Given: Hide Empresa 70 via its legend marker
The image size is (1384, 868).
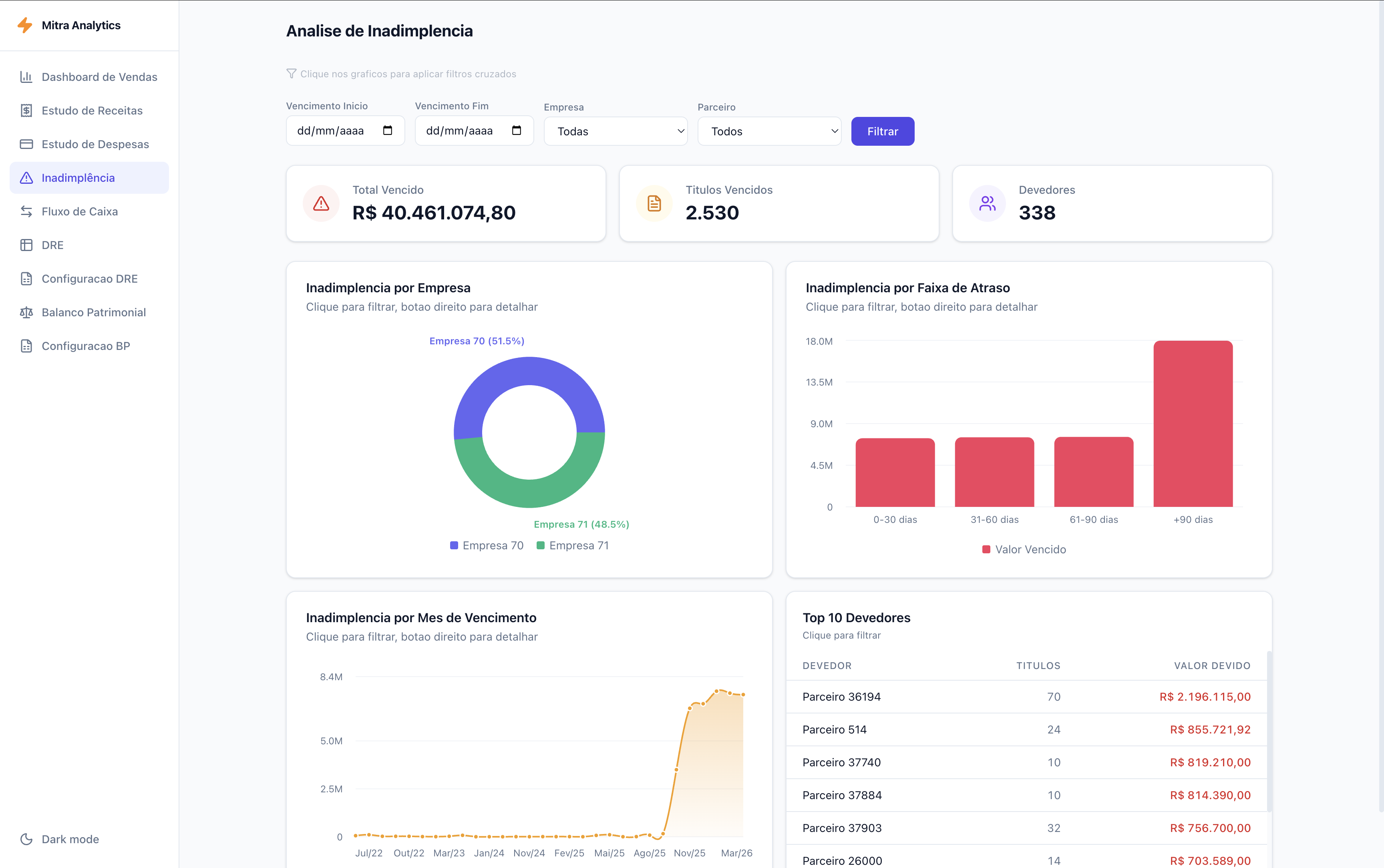Looking at the screenshot, I should [453, 545].
